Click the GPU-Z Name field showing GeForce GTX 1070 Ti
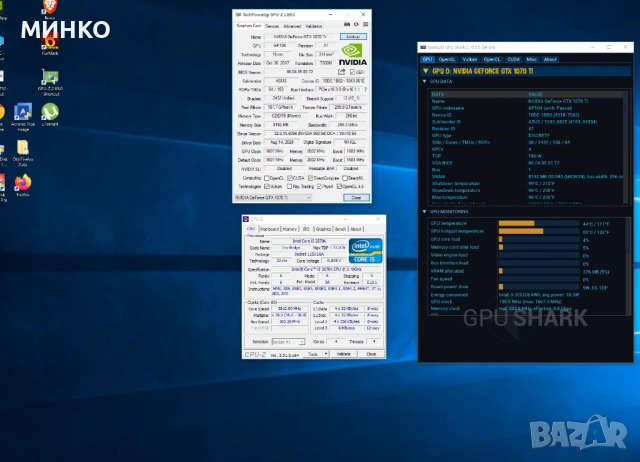640x462 pixels. point(300,37)
